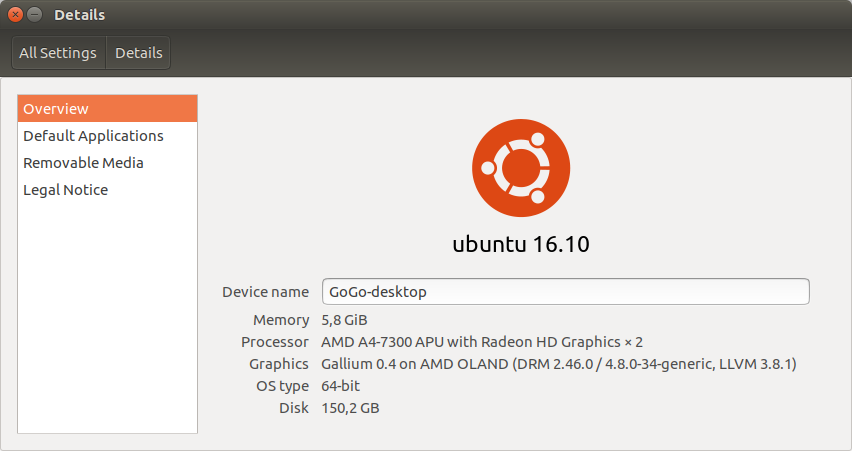Screen dimensions: 852x451
Task: Click the window title bar 'Details' text
Action: 79,15
